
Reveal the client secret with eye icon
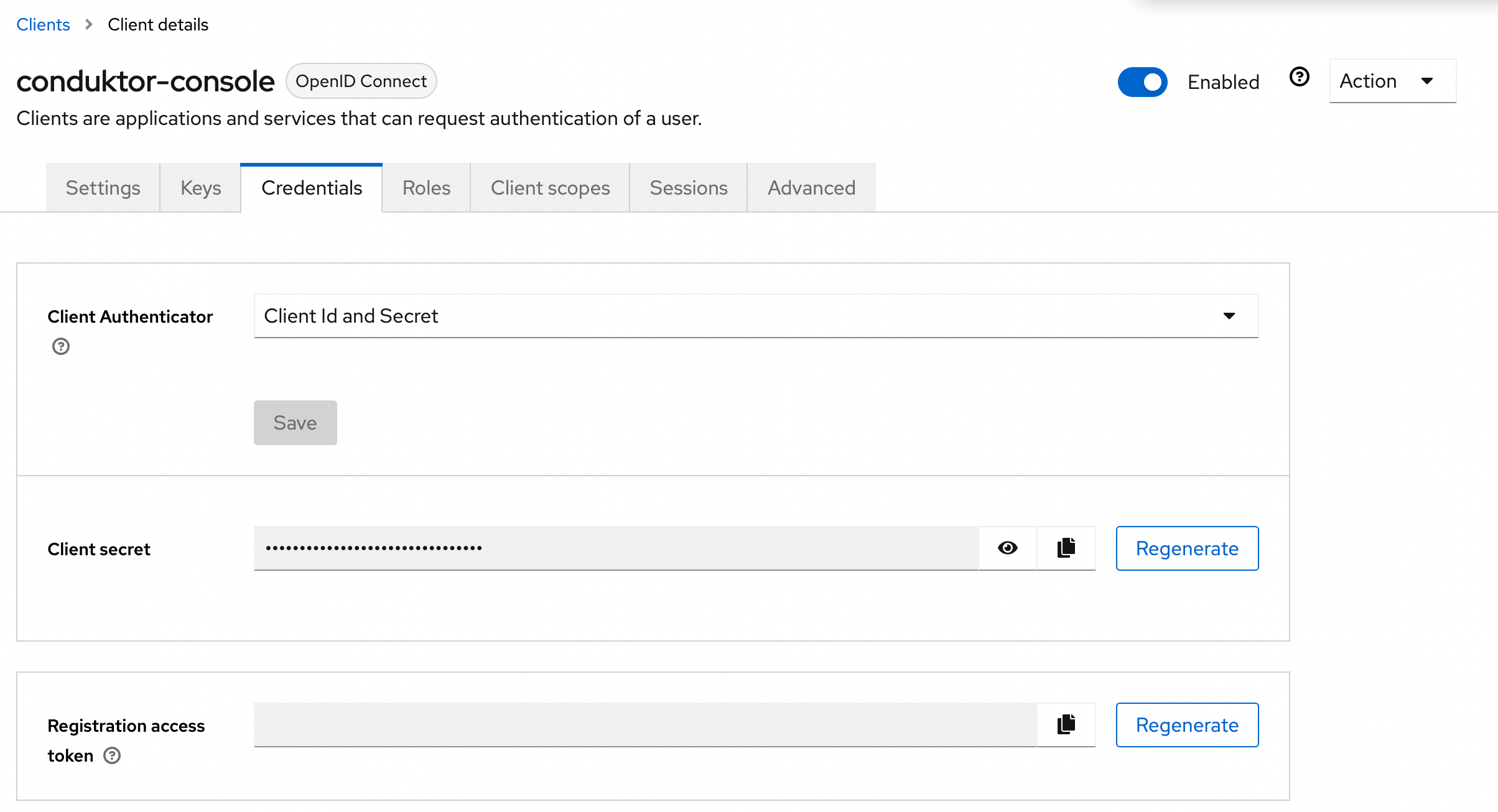pyautogui.click(x=1008, y=548)
